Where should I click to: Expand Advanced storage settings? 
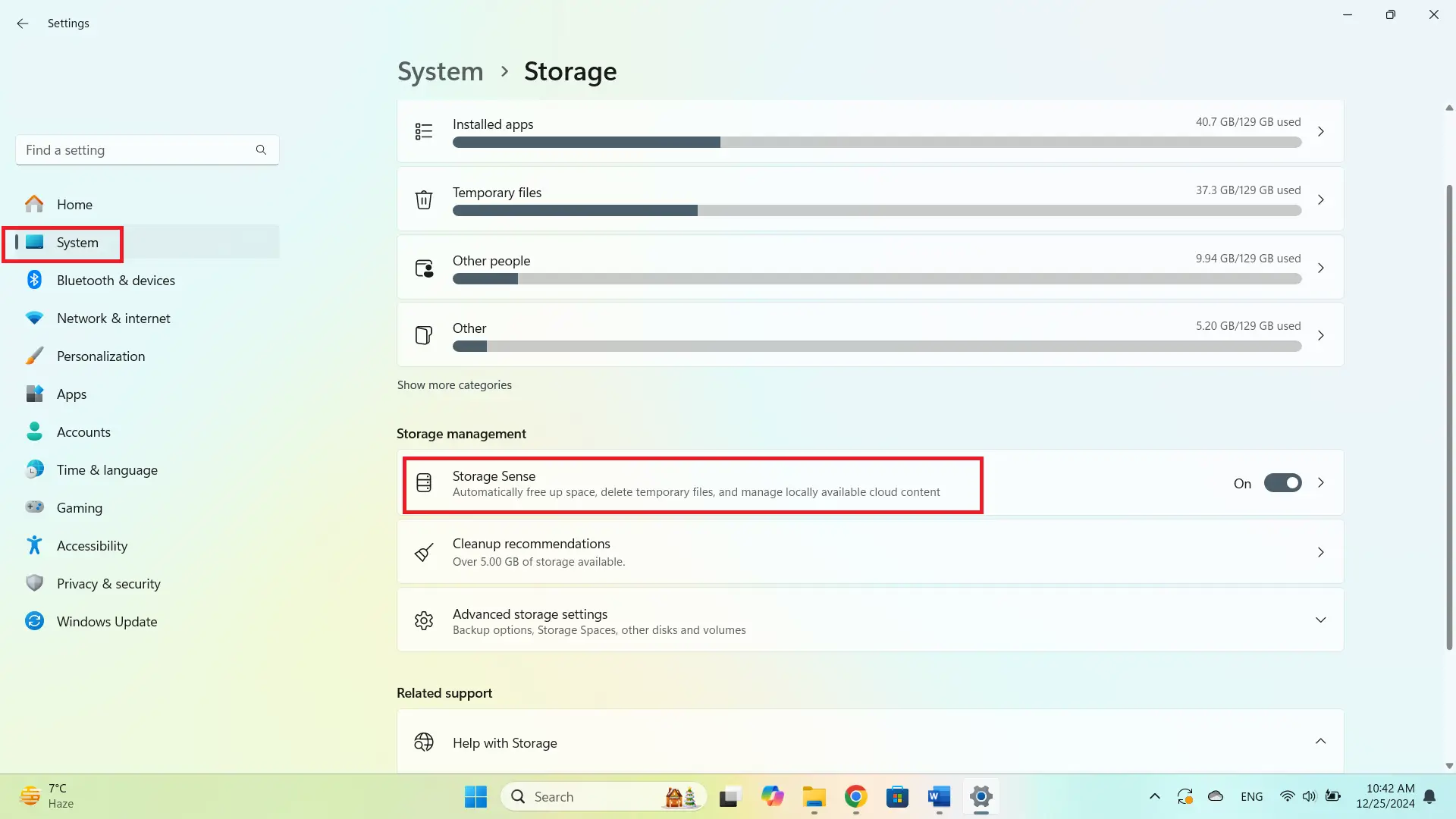(x=1320, y=620)
